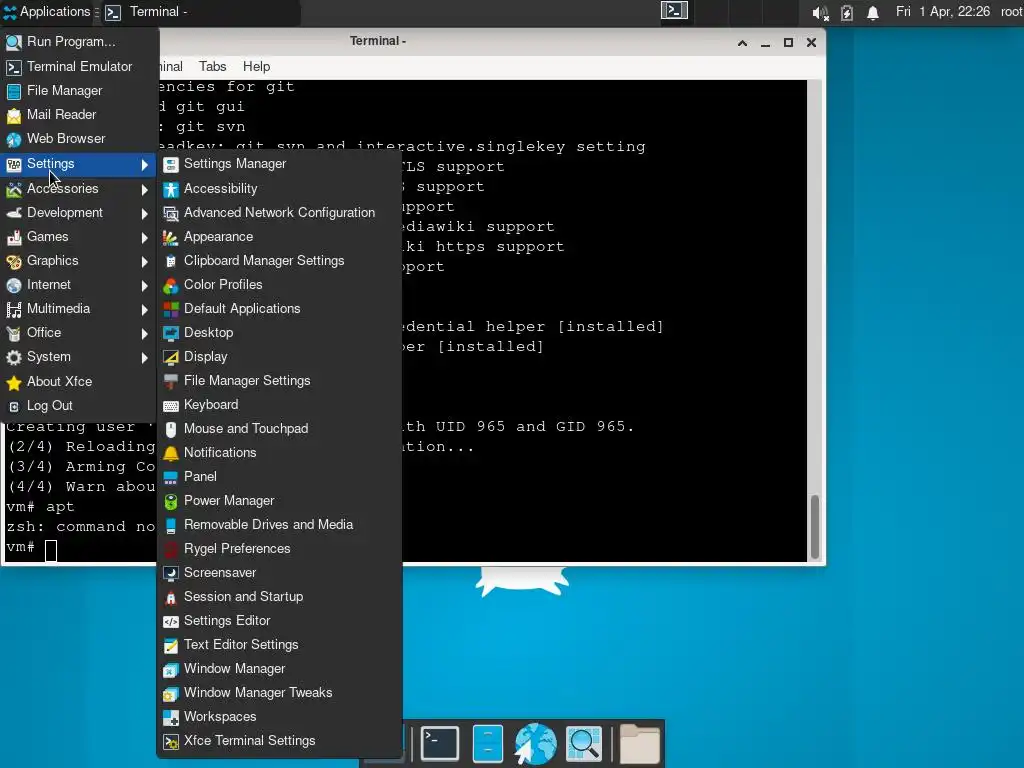The height and width of the screenshot is (768, 1024).
Task: Click the Applications menu button
Action: click(47, 12)
